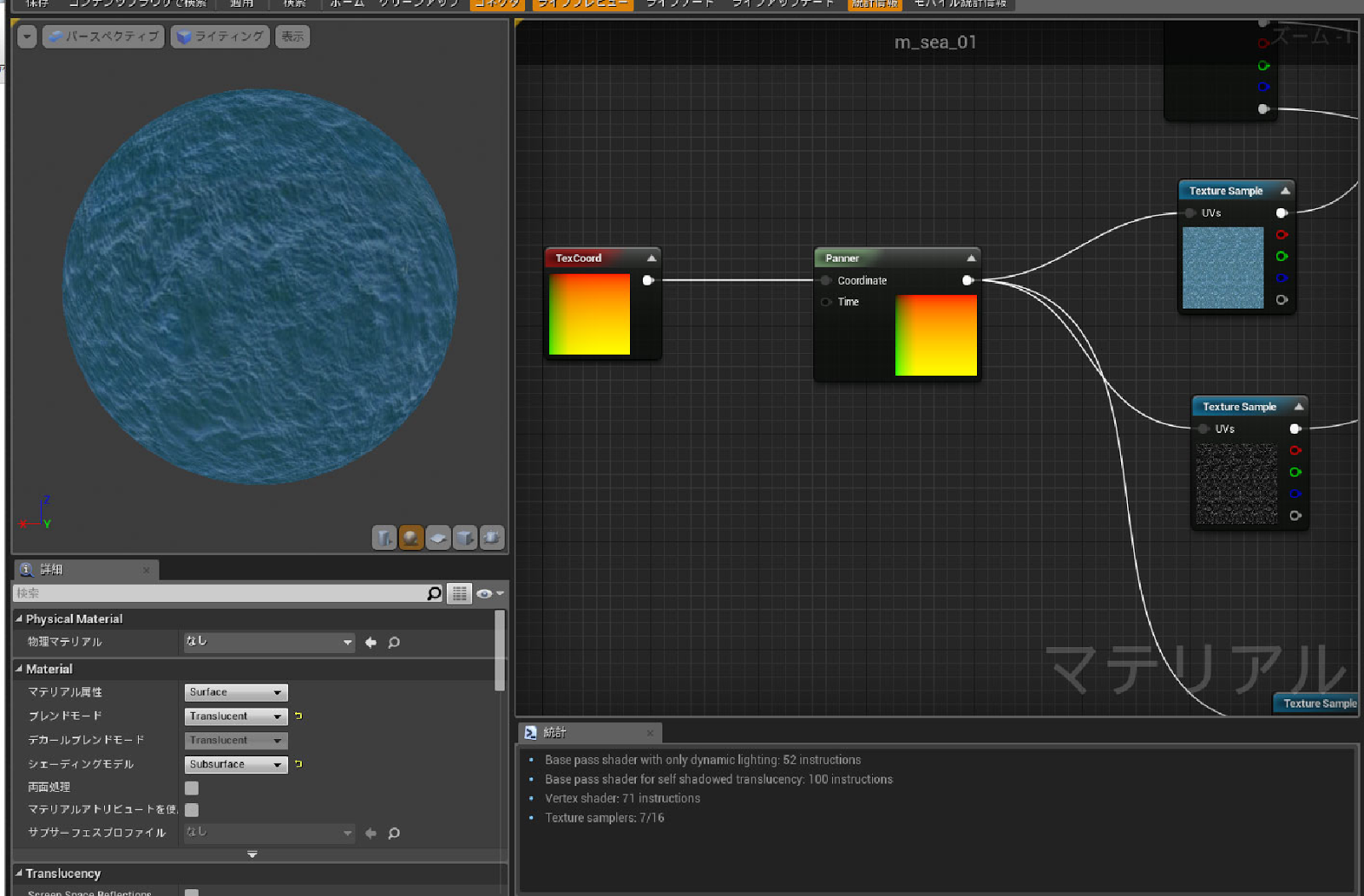The height and width of the screenshot is (896, 1364).
Task: Toggle the ライブプレビュー toolbar option
Action: coord(581,3)
